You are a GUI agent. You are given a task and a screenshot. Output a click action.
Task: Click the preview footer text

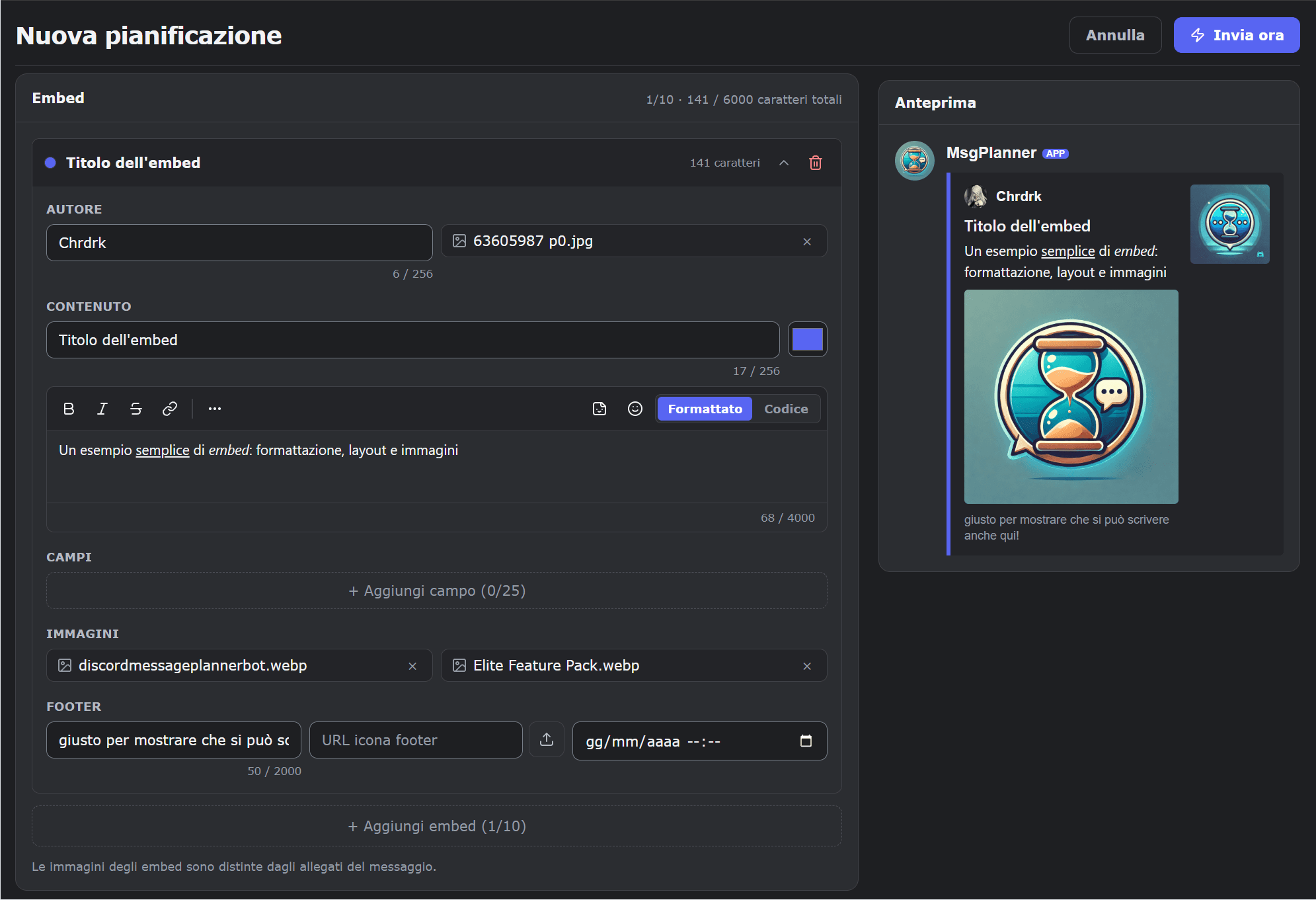[1066, 528]
